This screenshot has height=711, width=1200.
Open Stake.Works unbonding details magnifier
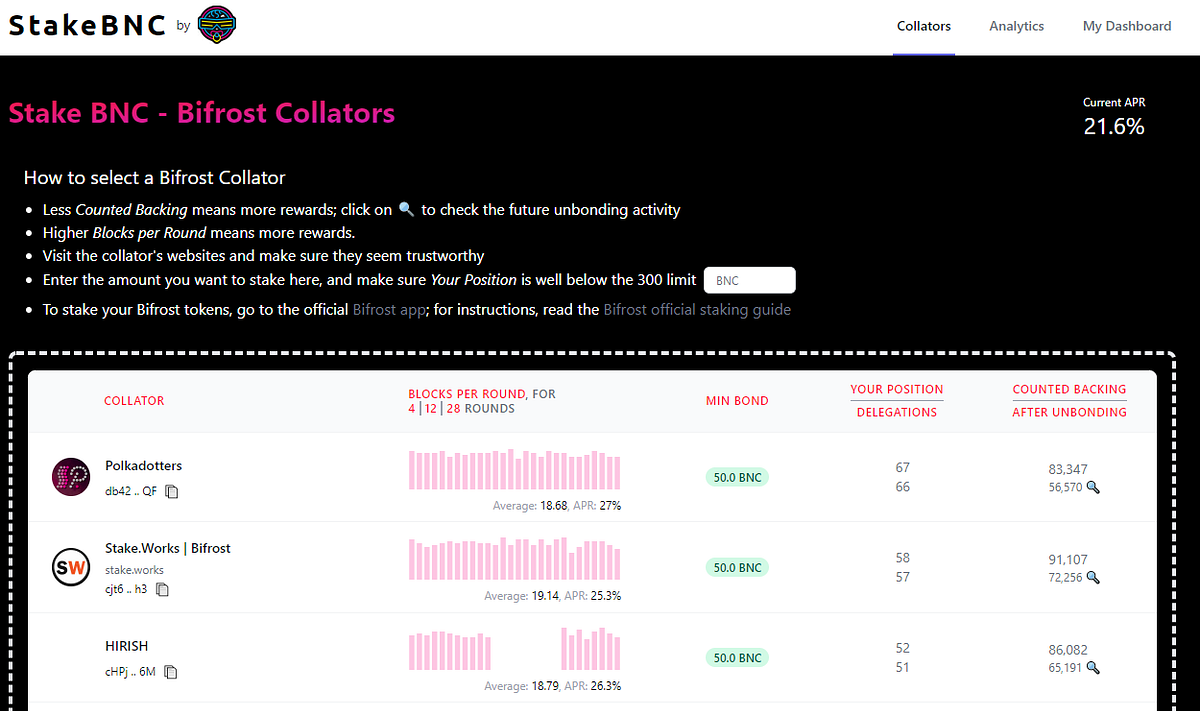(x=1093, y=577)
